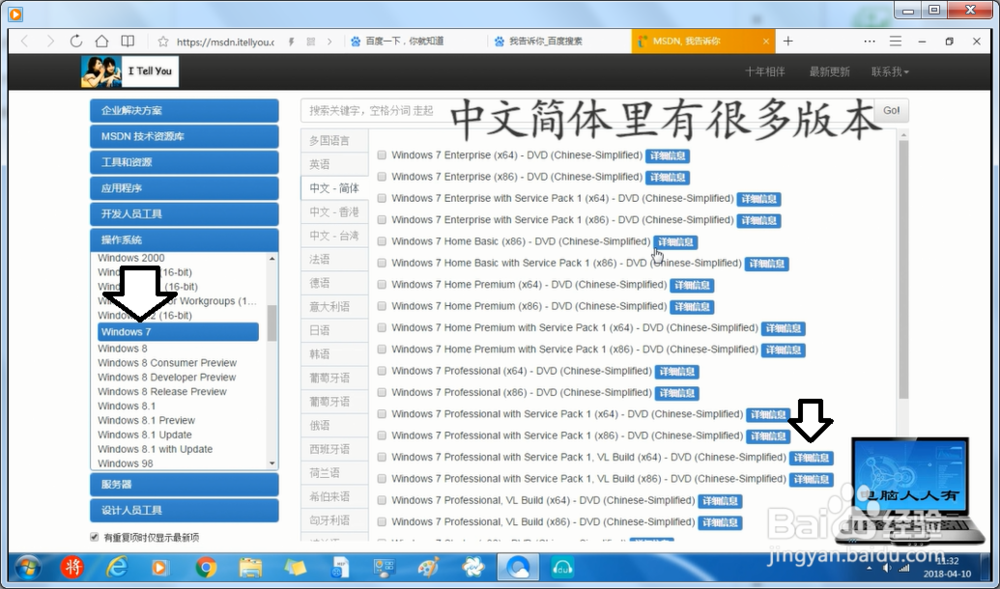
Task: Select the 日语 language tab
Action: (334, 330)
